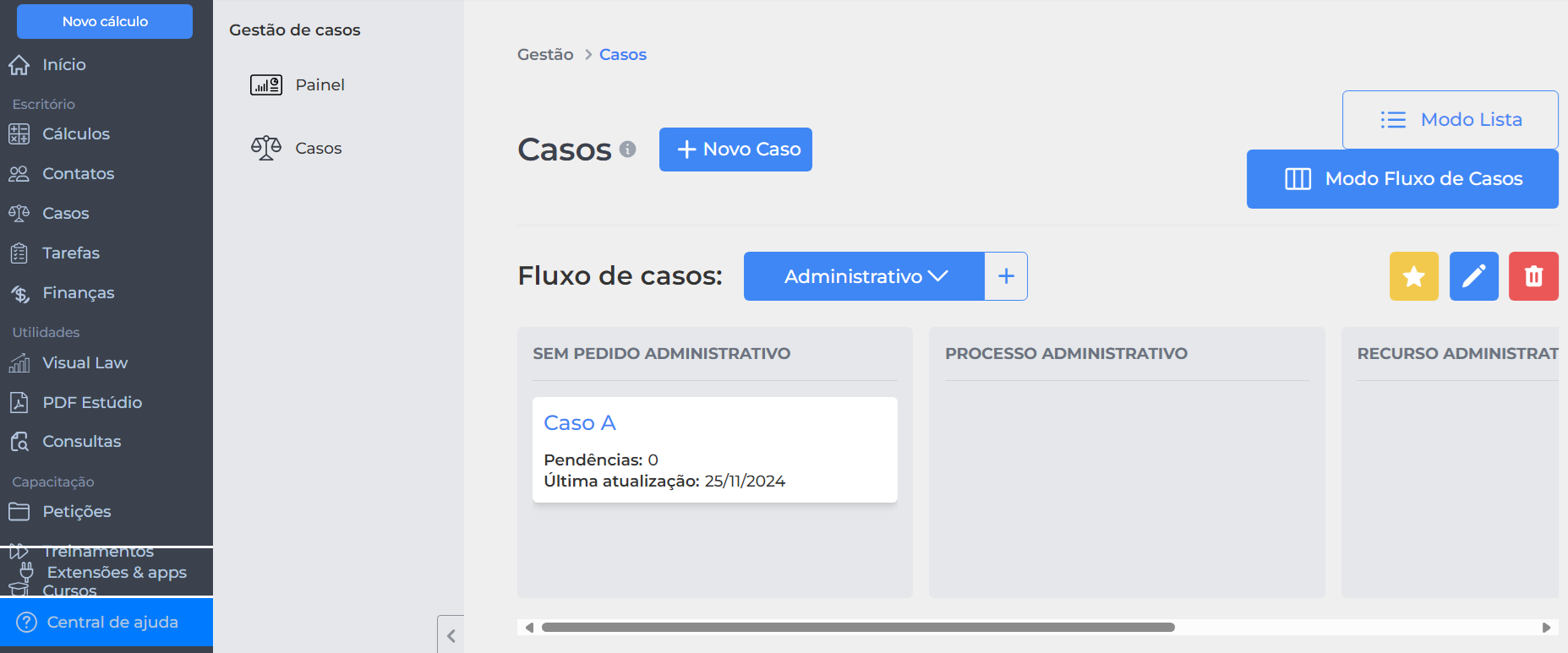Expand the Administrativo flow dropdown

click(864, 276)
